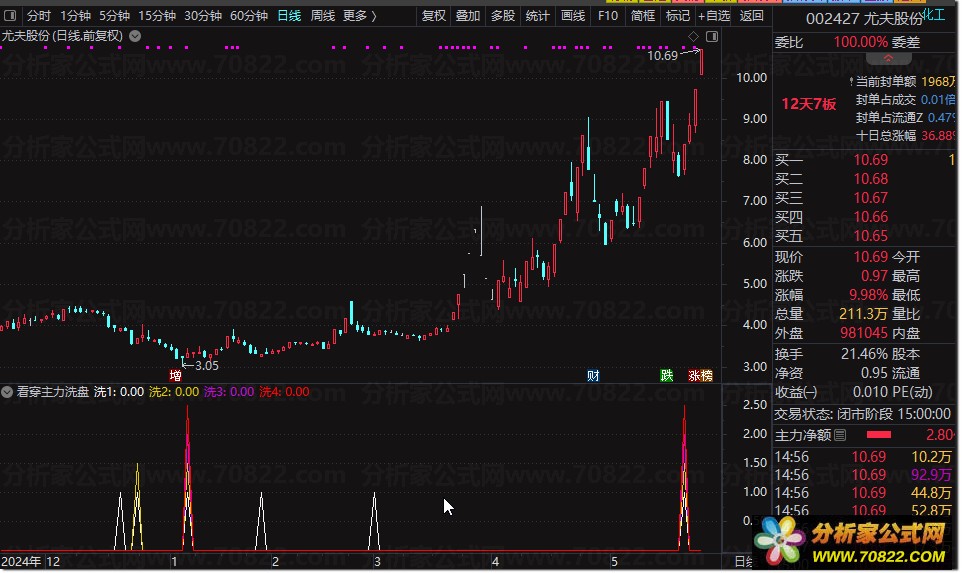Click the 涨 event marker
Screen dimensions: 962x573
pos(695,375)
